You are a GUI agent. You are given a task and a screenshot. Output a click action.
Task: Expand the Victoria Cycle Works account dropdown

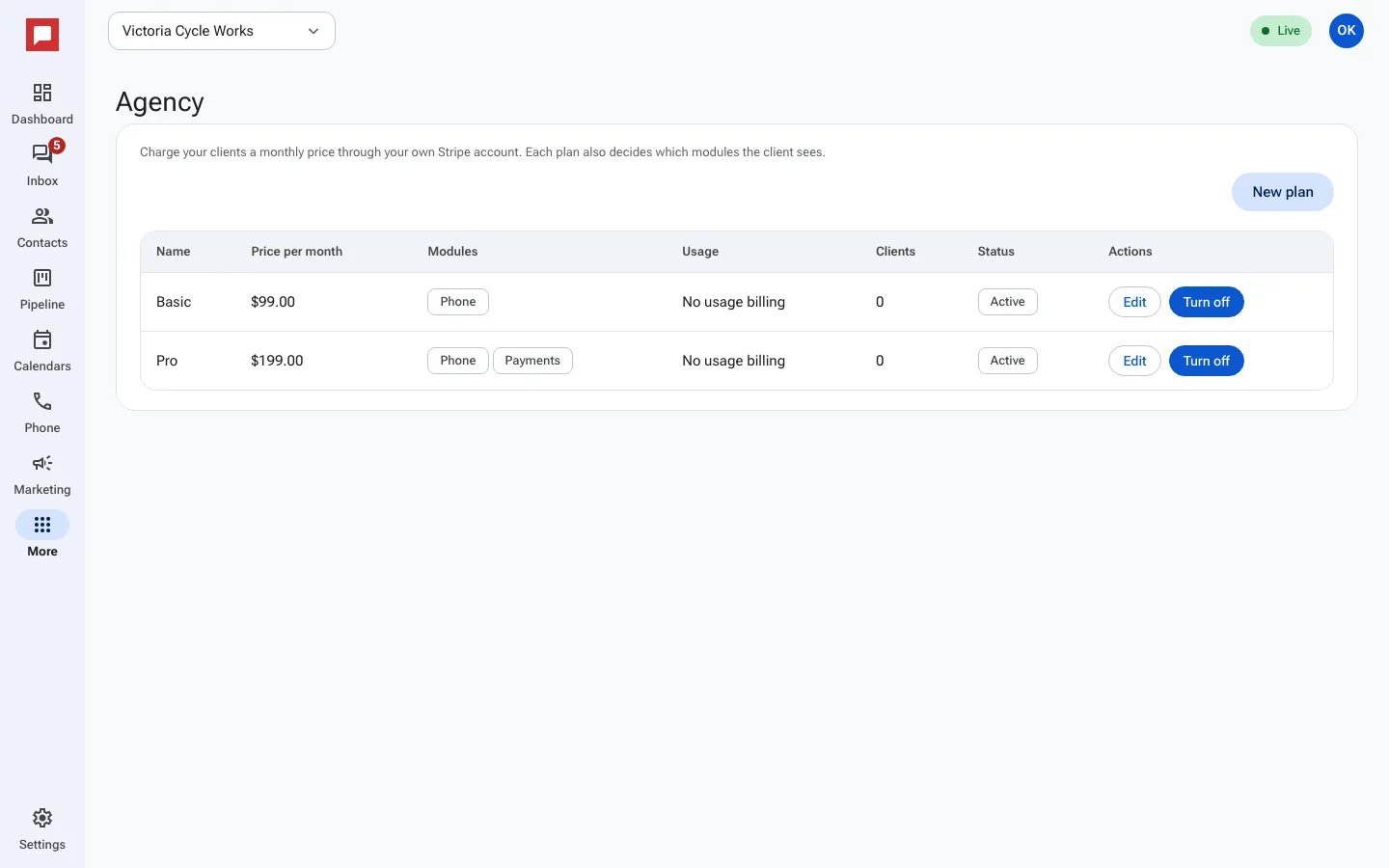(x=222, y=31)
